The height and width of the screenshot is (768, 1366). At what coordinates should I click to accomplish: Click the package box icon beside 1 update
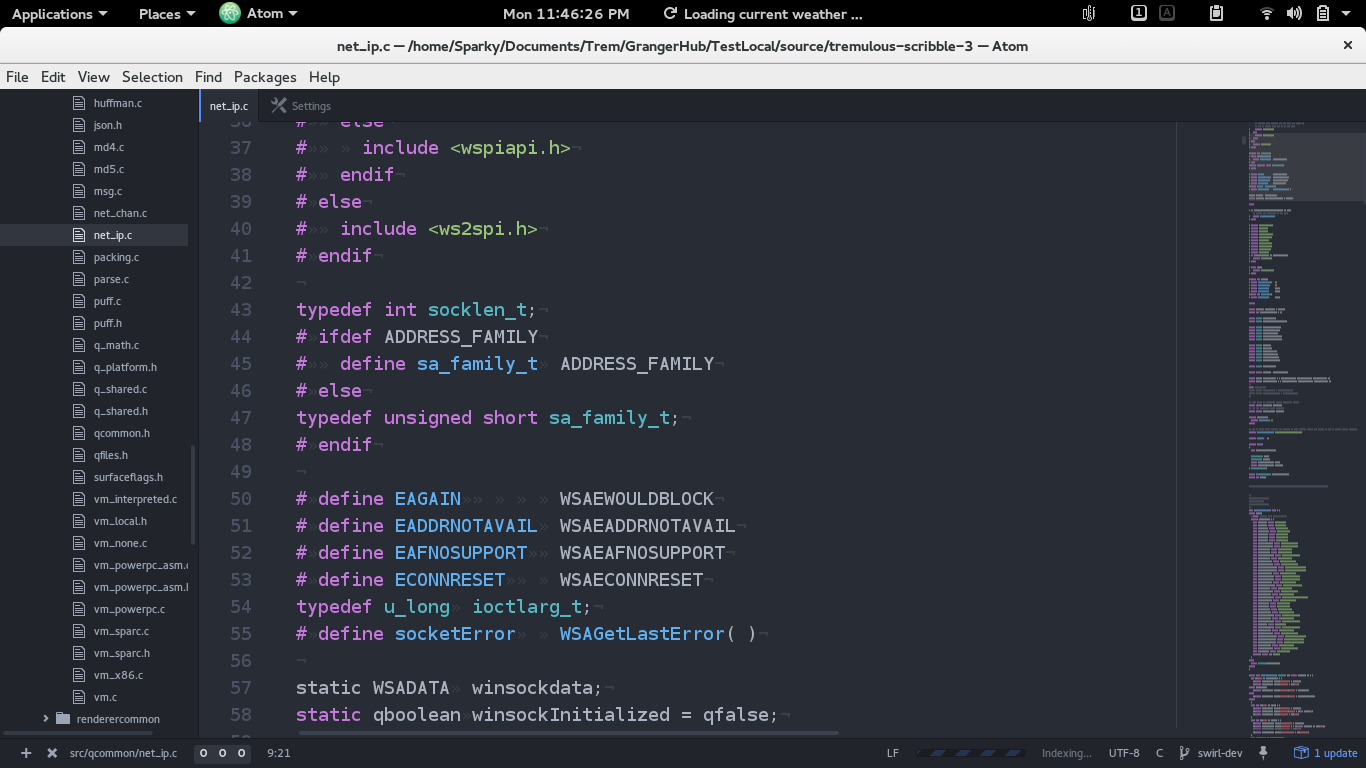coord(1301,753)
